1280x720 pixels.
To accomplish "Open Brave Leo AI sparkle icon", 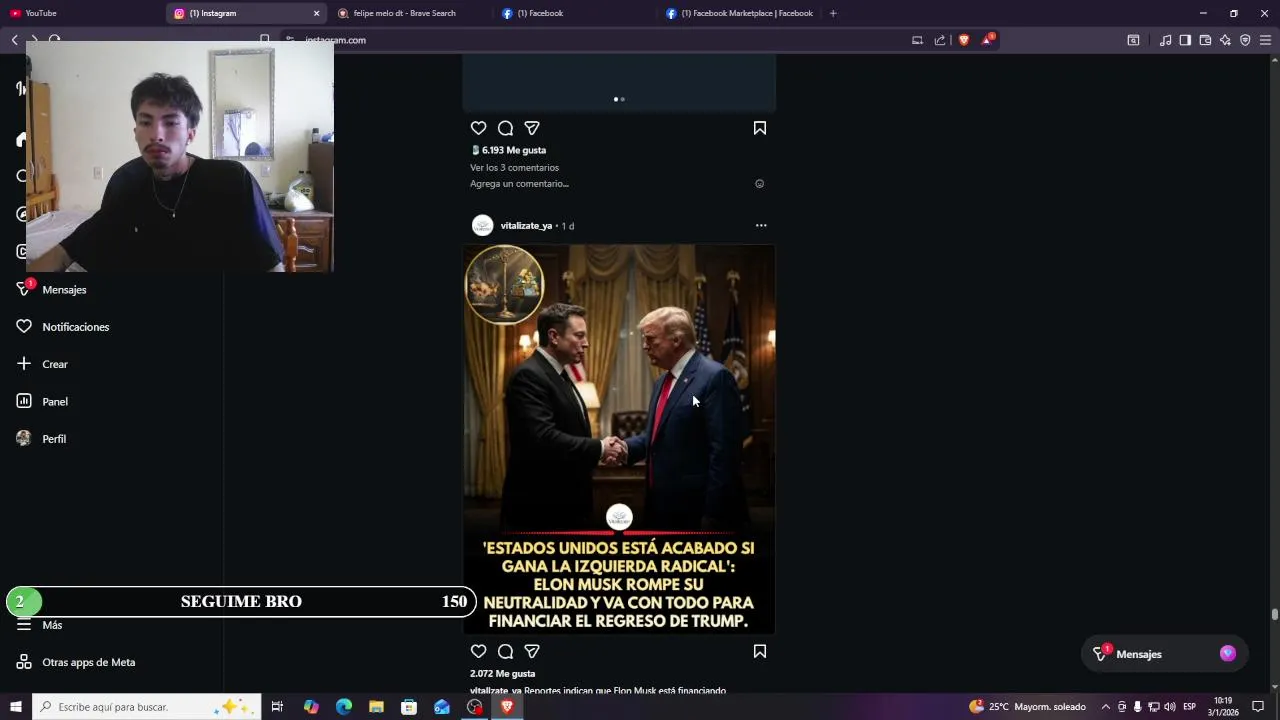I will tap(1225, 40).
